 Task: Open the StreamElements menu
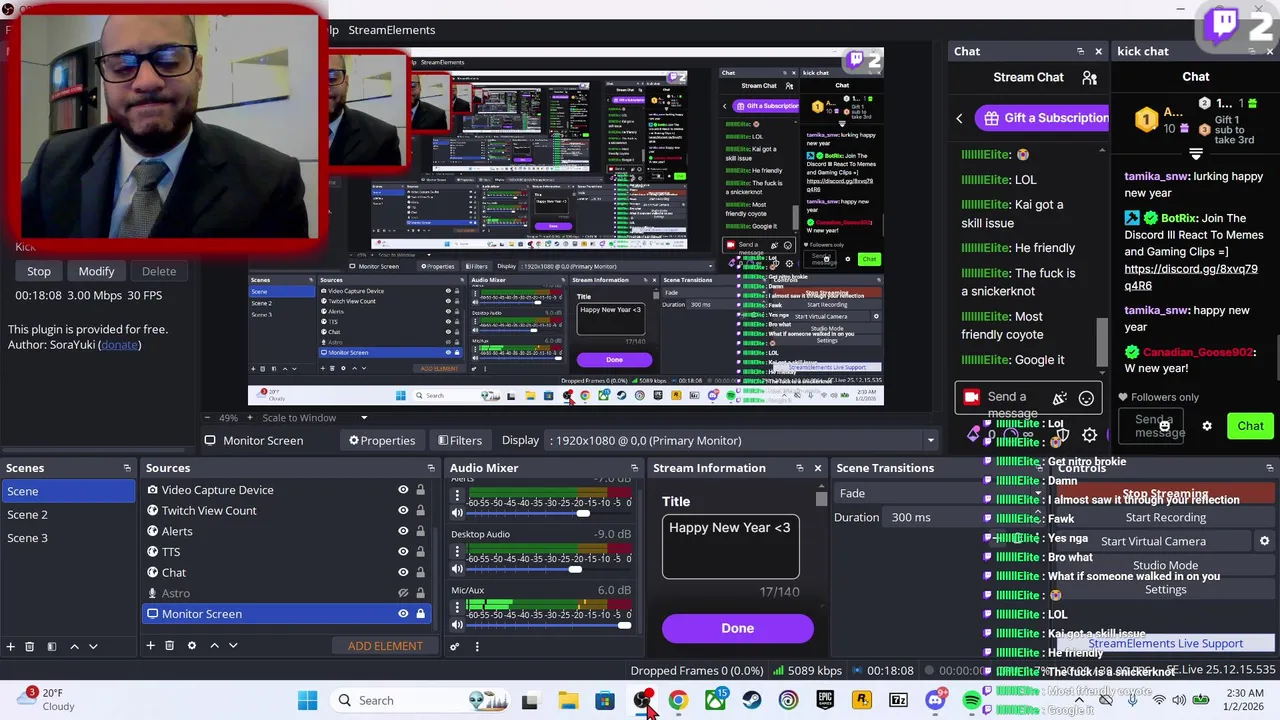tap(391, 30)
